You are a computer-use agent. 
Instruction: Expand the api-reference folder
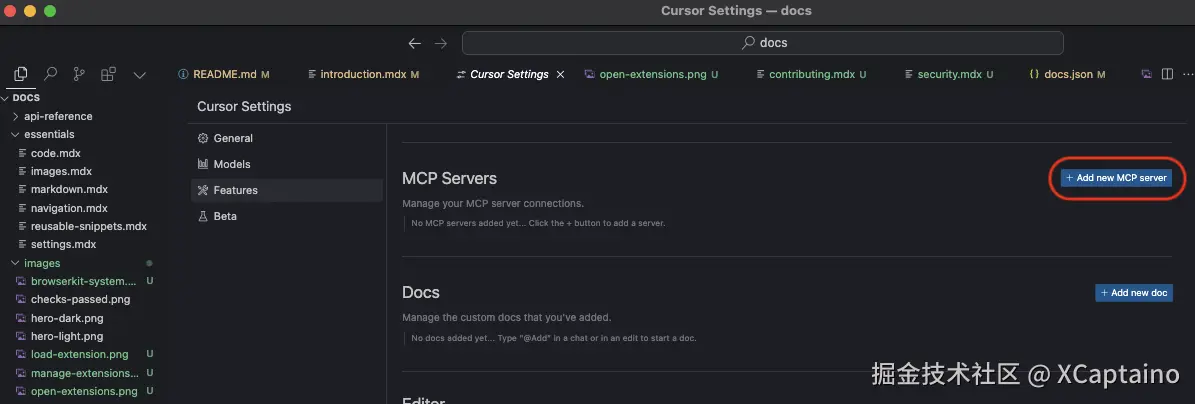point(58,116)
